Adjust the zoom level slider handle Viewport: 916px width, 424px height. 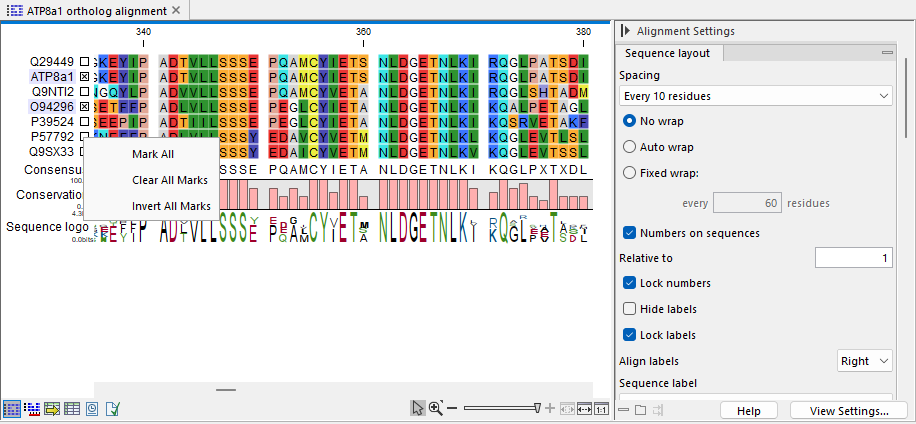coord(536,408)
